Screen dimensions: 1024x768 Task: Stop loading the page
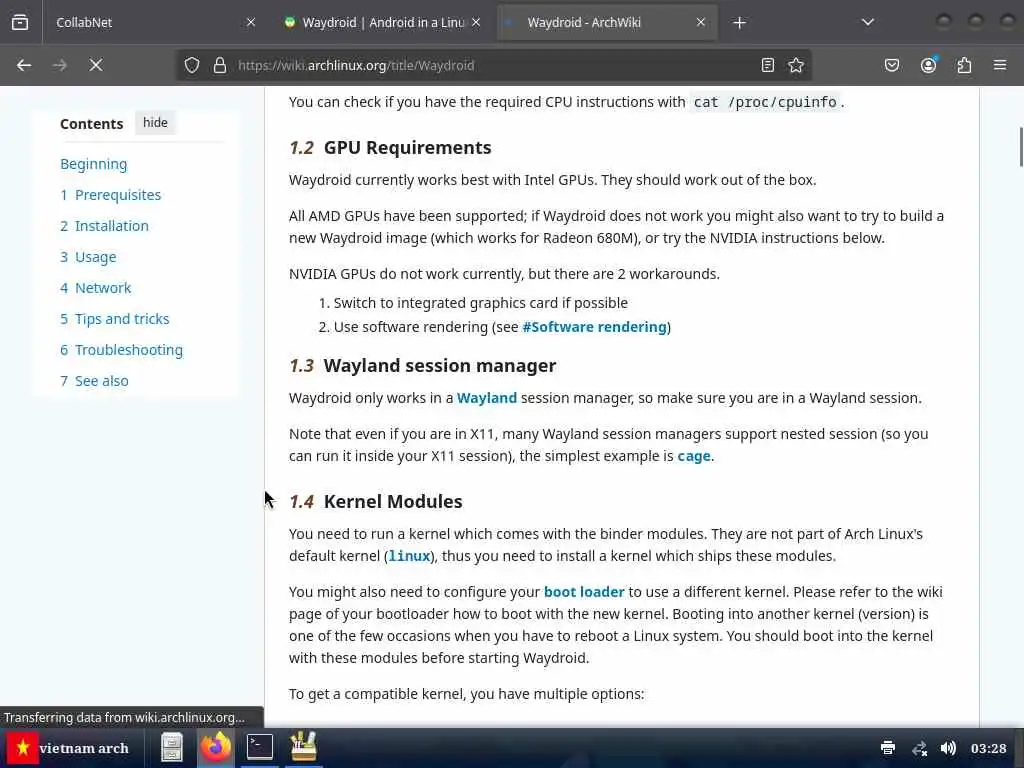coord(95,65)
